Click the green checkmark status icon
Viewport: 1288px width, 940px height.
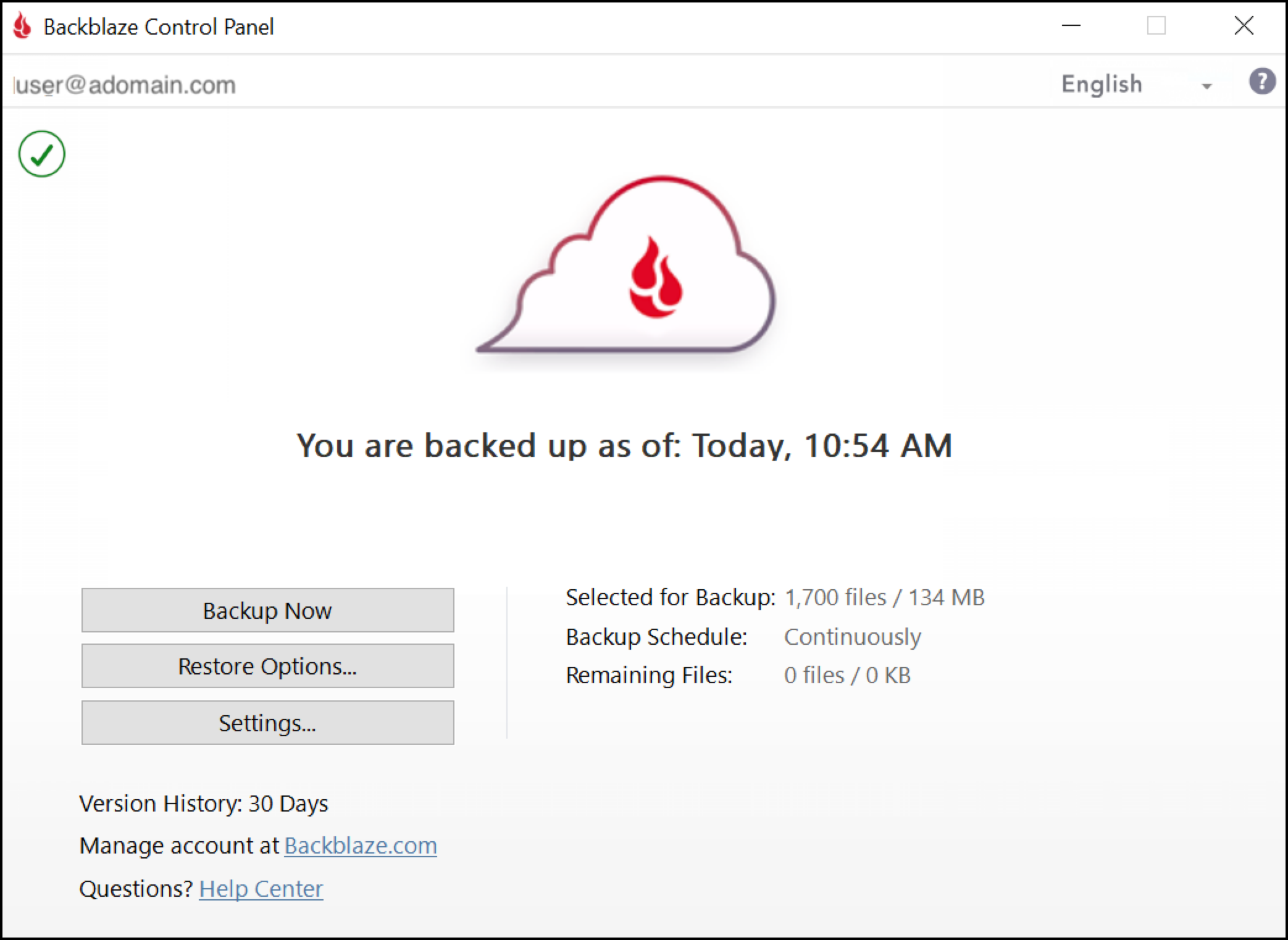click(41, 154)
